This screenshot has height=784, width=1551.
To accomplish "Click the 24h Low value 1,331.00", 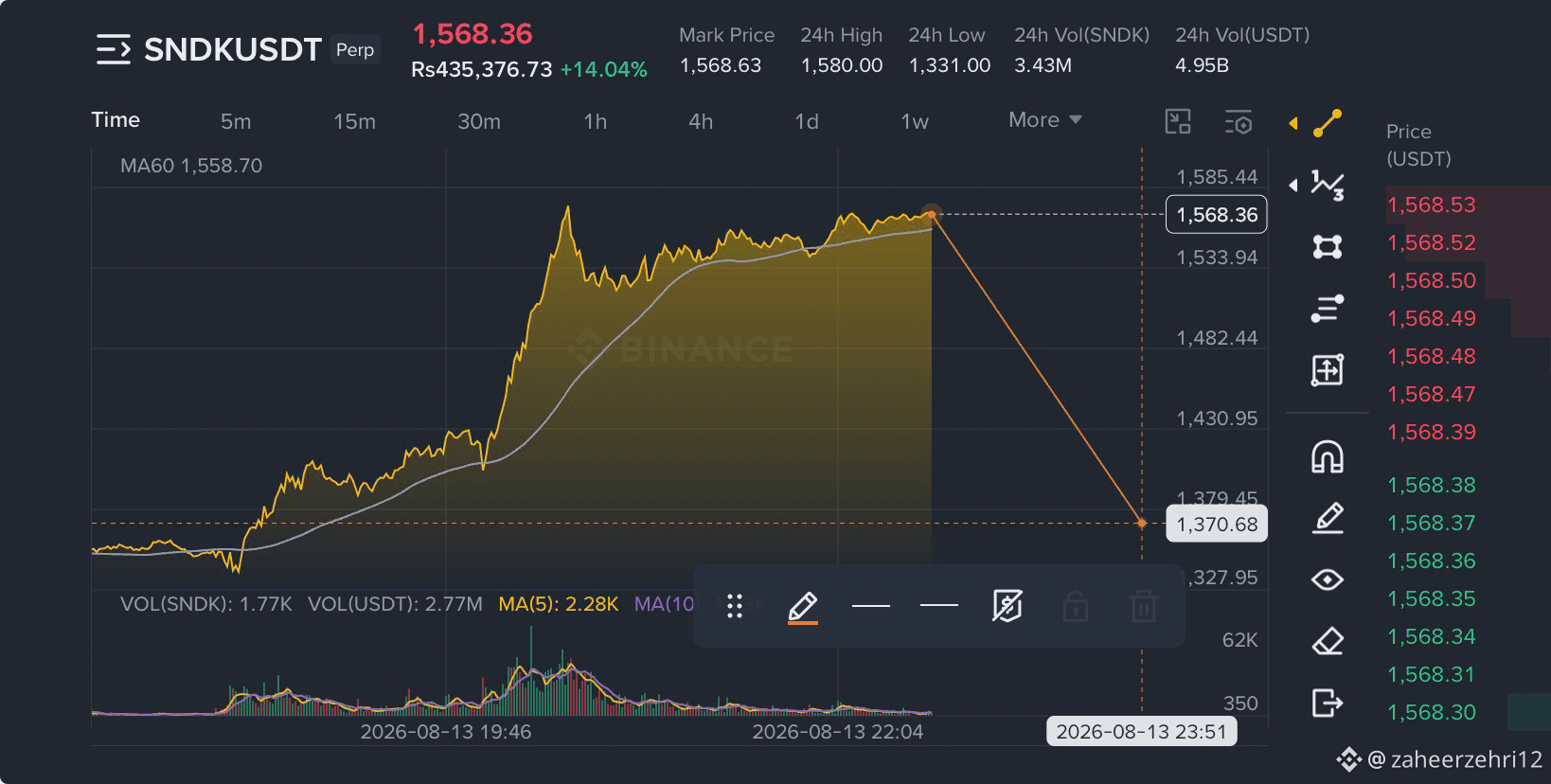I will point(950,65).
